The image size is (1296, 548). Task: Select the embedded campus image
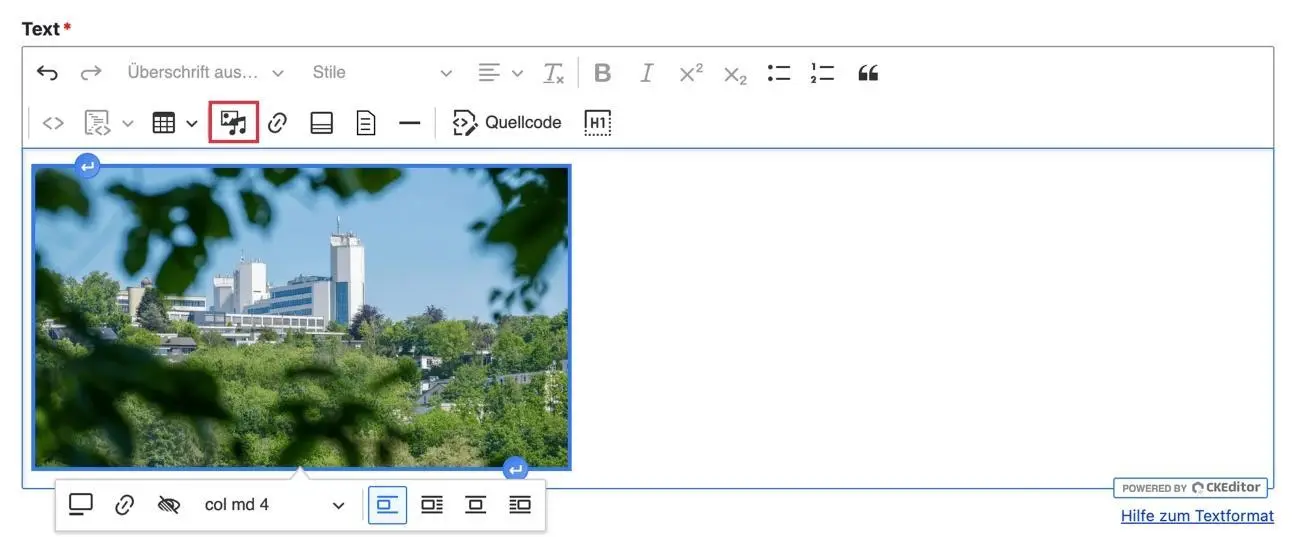pyautogui.click(x=301, y=317)
